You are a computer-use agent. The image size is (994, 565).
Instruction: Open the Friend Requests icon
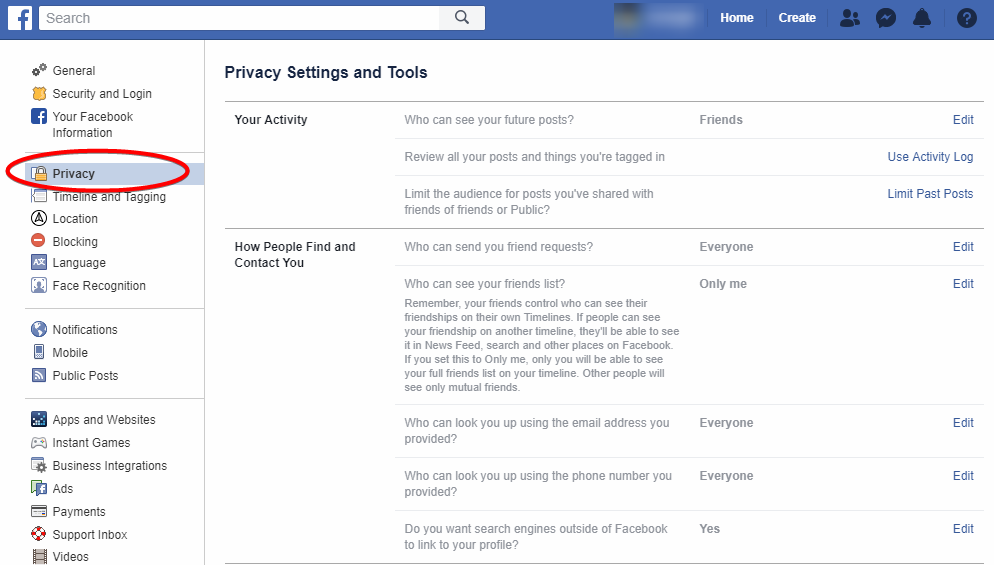tap(850, 18)
